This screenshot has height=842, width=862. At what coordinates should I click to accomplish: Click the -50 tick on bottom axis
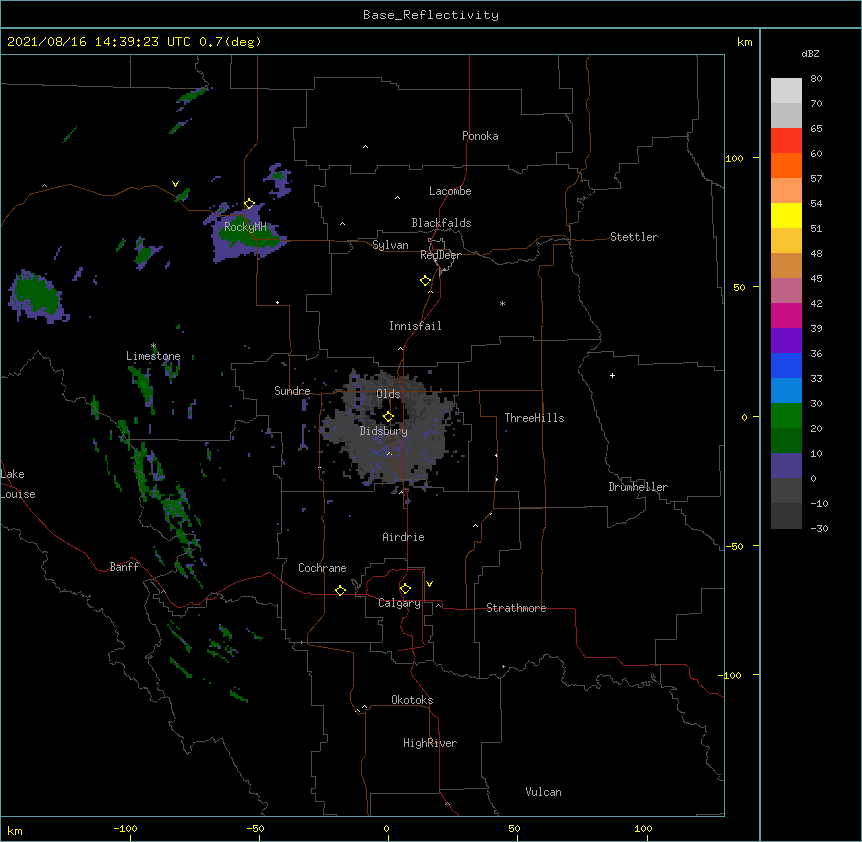click(255, 828)
